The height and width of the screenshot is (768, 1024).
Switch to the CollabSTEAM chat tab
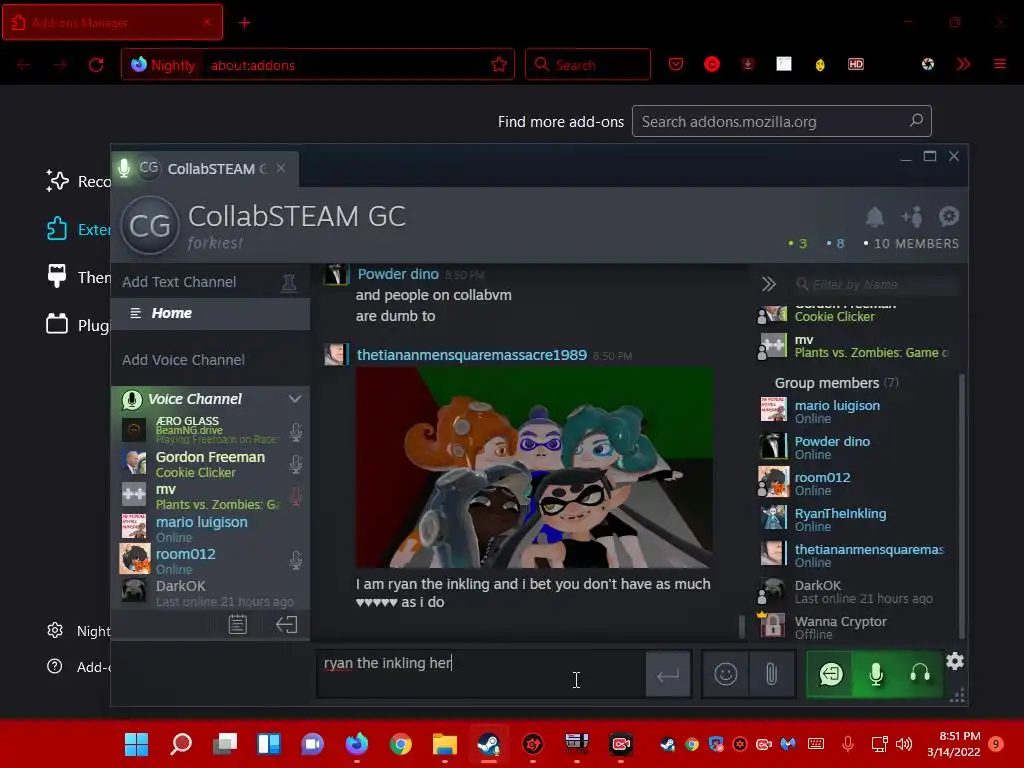pos(206,169)
